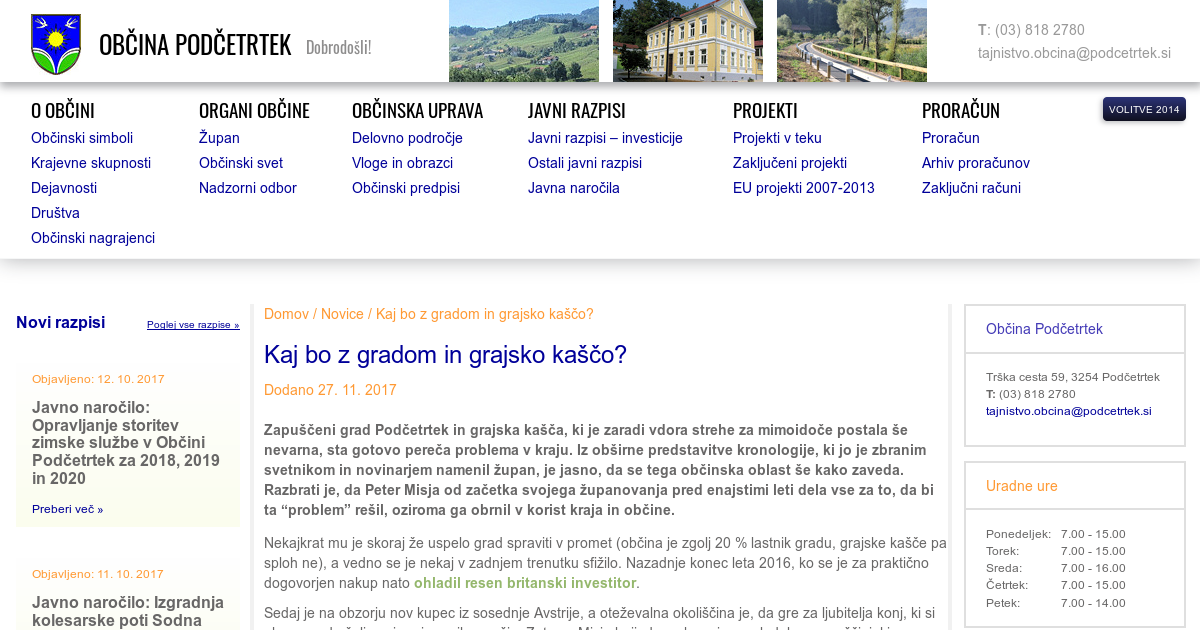The image size is (1200, 630).
Task: Open the vineyard hillside header photo
Action: pyautogui.click(x=523, y=41)
